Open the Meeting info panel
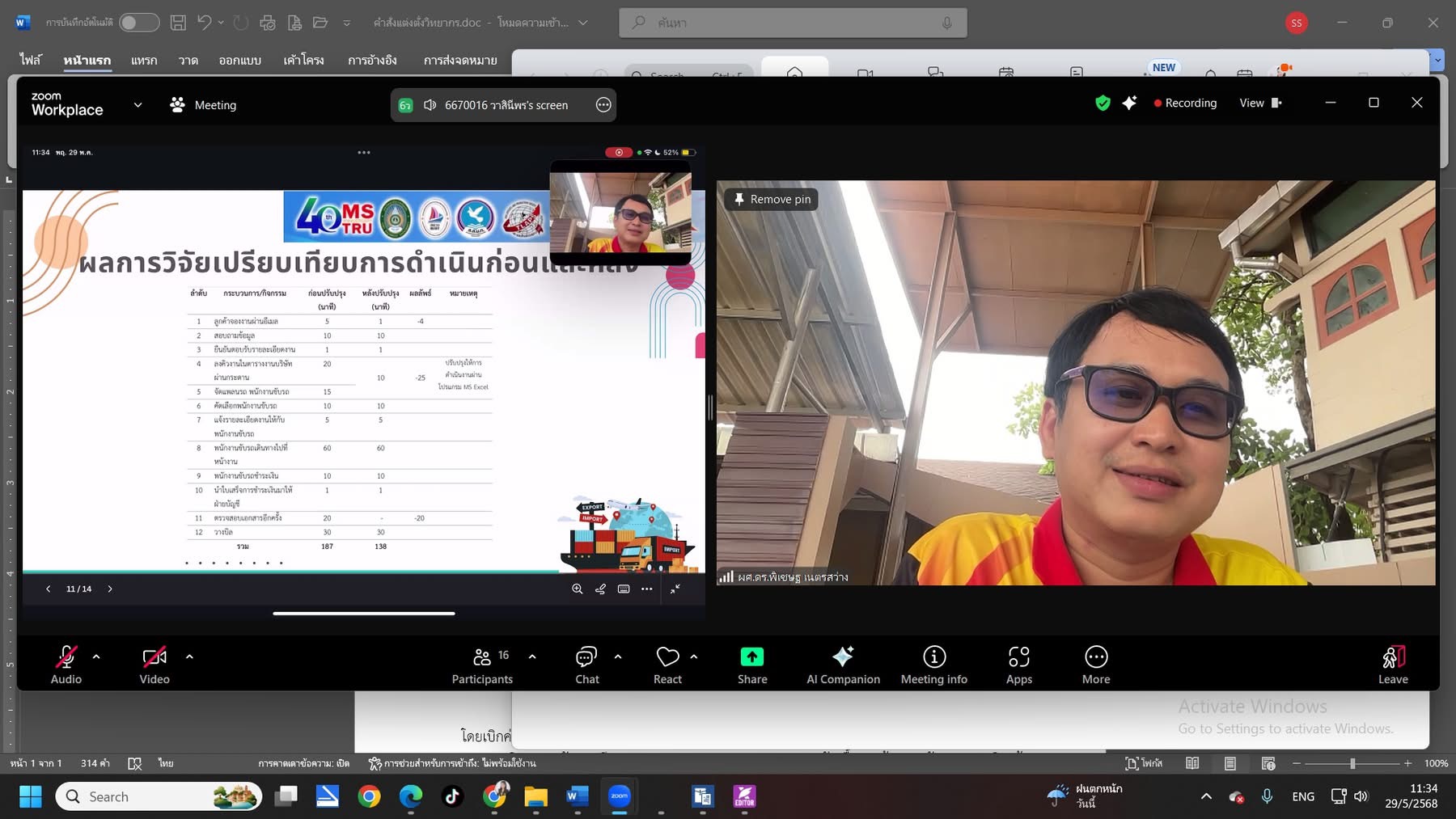The image size is (1456, 819). pos(933,665)
